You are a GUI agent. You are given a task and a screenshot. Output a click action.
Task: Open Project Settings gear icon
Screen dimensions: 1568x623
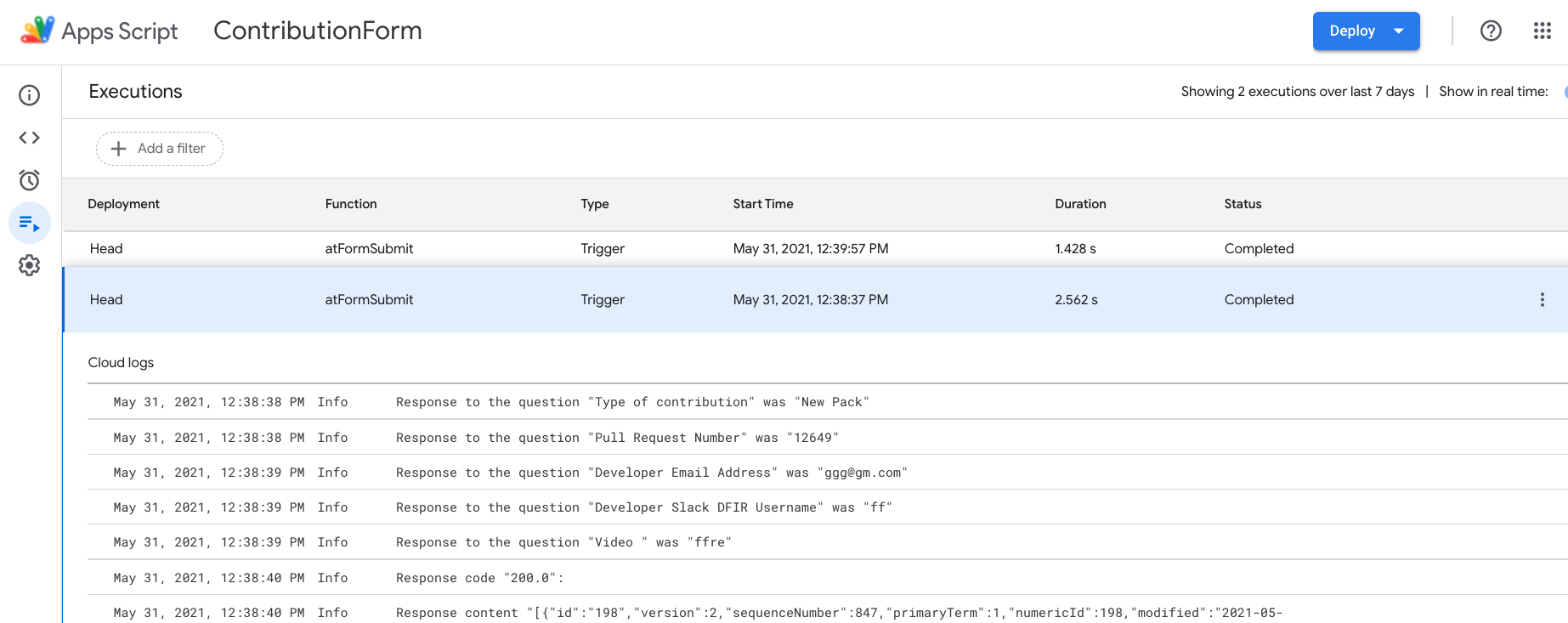(30, 265)
